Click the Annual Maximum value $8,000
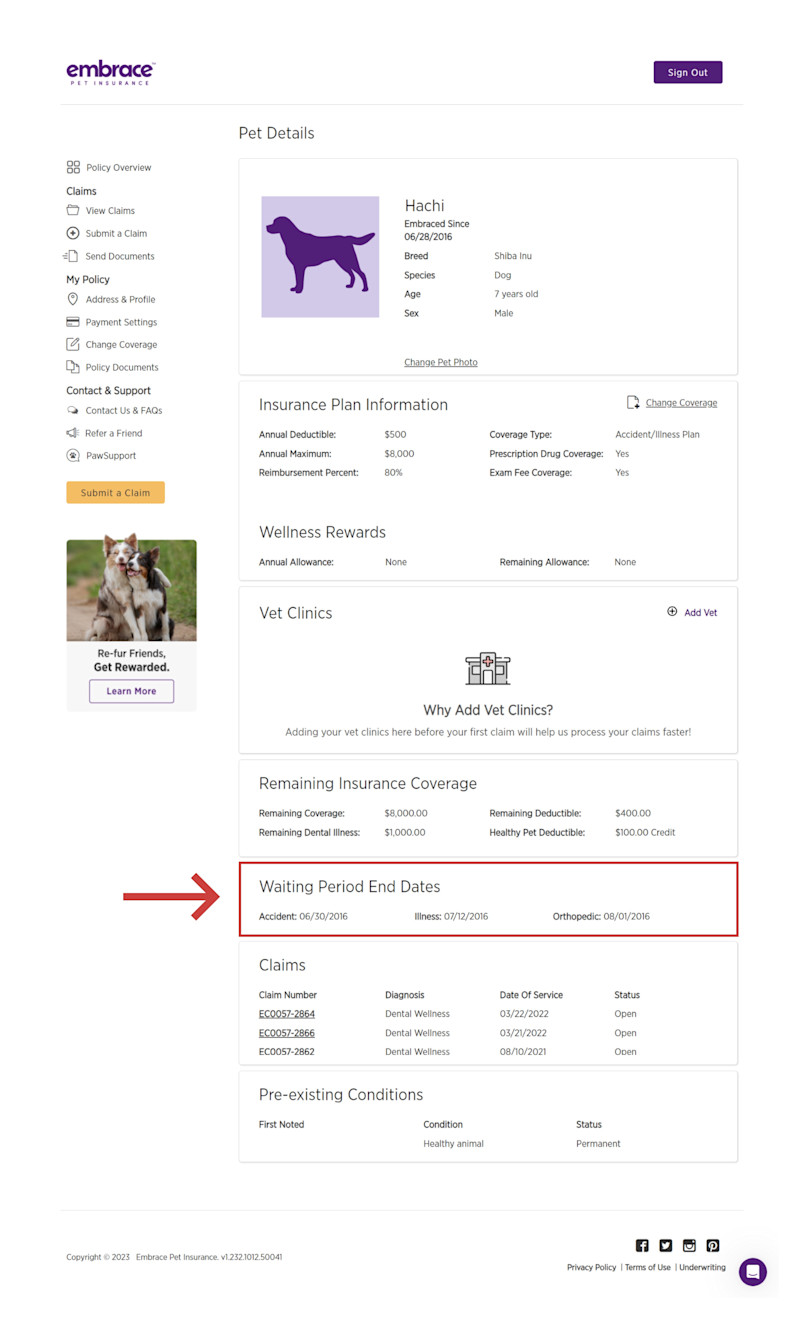Viewport: 804px width, 1330px height. coord(399,454)
